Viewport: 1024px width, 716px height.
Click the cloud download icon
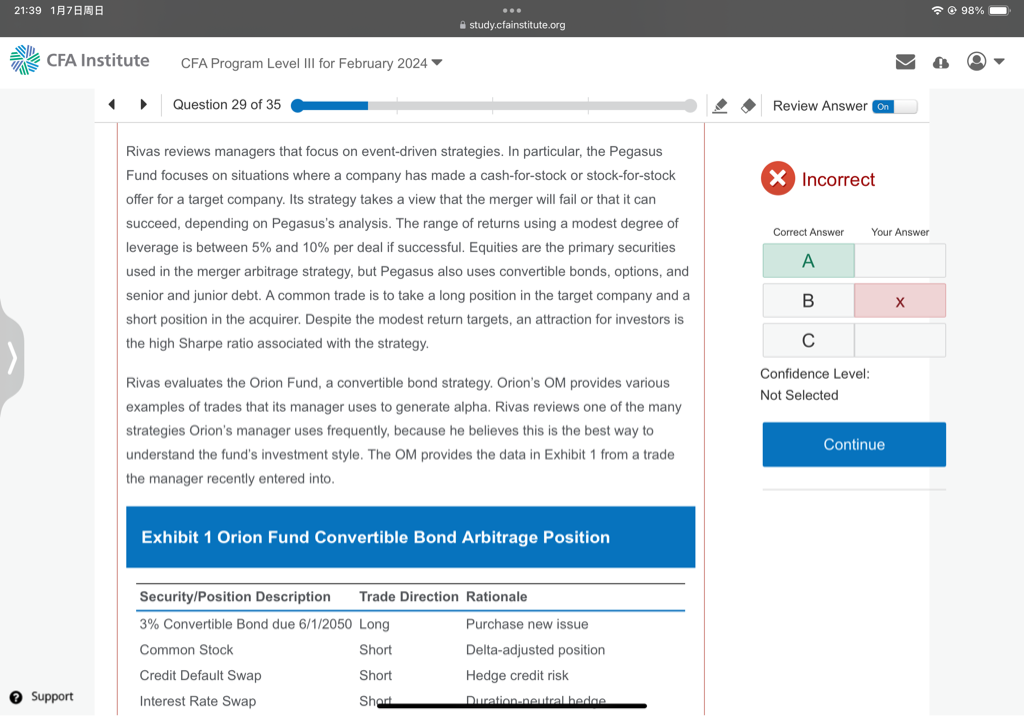[x=940, y=62]
